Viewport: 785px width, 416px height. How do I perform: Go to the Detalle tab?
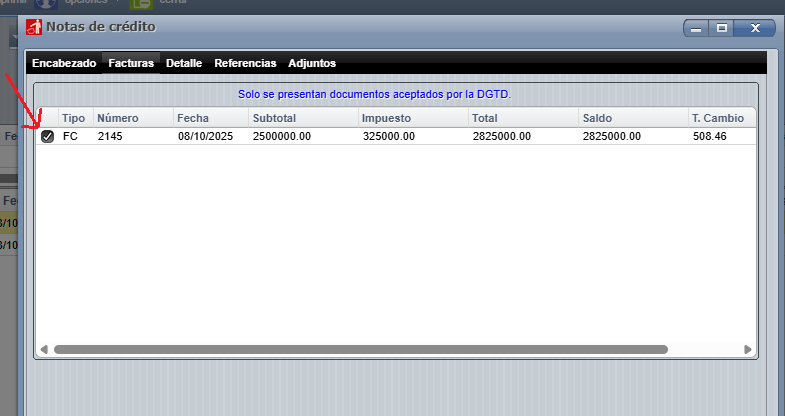tap(184, 63)
